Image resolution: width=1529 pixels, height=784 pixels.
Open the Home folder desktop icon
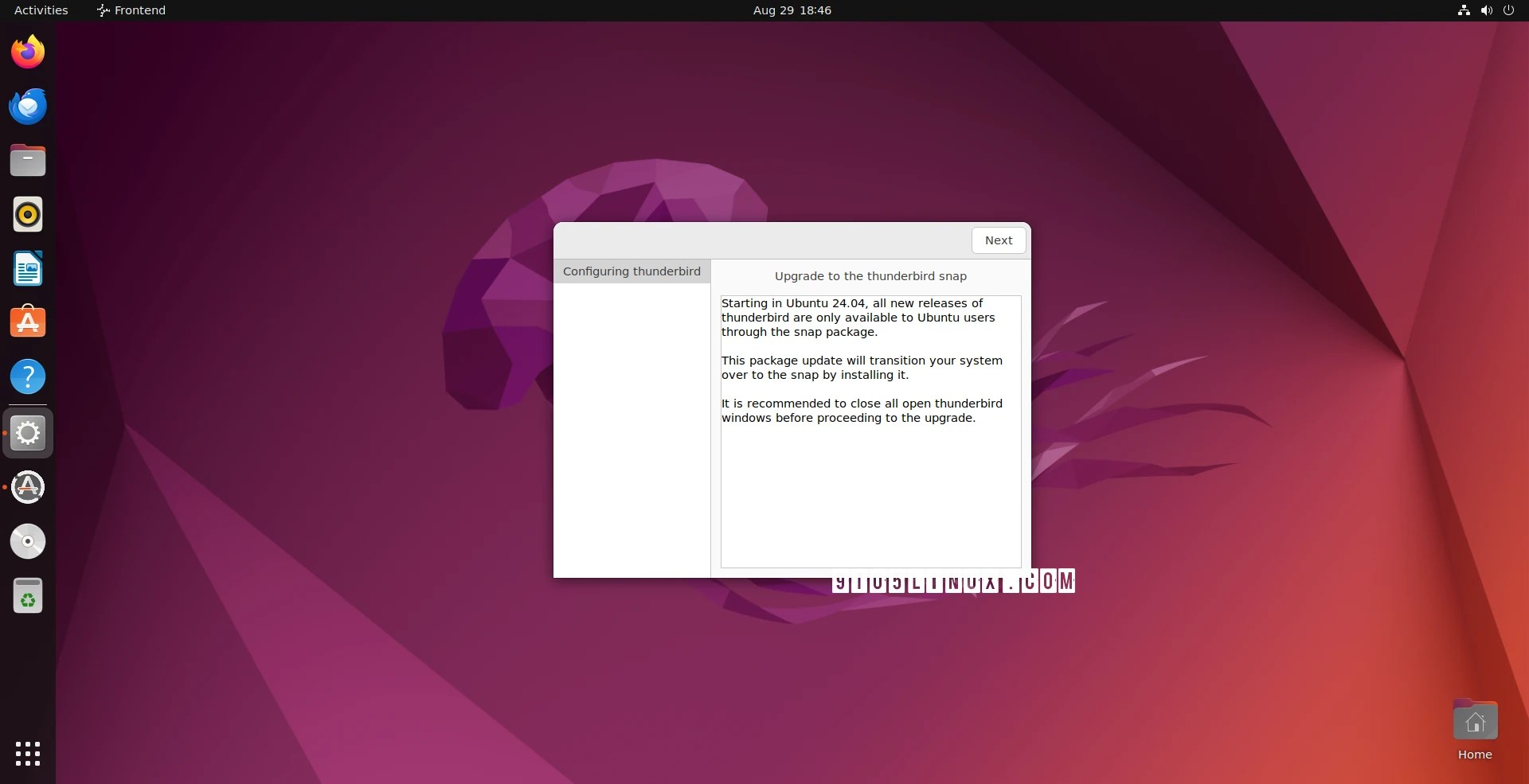coord(1475,731)
